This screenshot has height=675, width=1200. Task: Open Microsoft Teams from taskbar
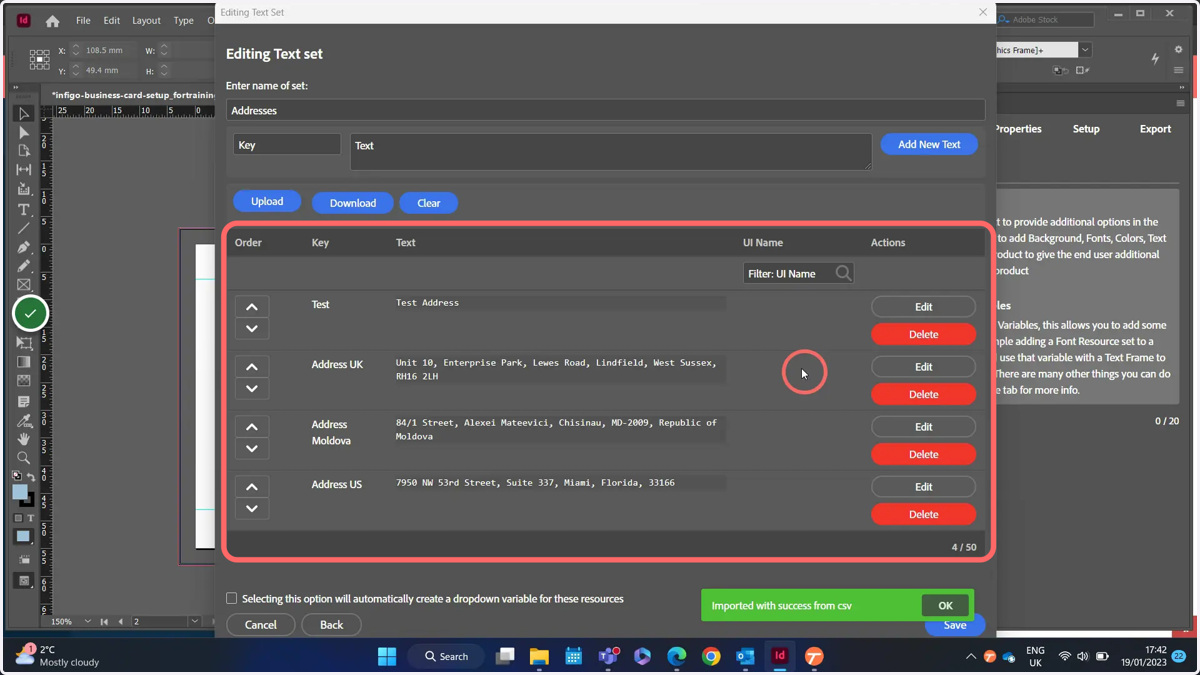tap(608, 656)
